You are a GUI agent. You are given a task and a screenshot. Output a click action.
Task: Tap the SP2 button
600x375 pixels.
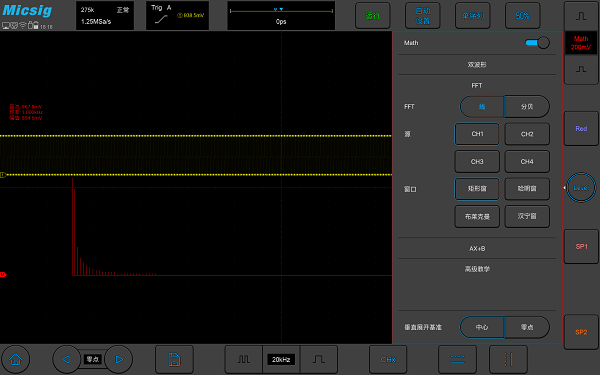(581, 332)
